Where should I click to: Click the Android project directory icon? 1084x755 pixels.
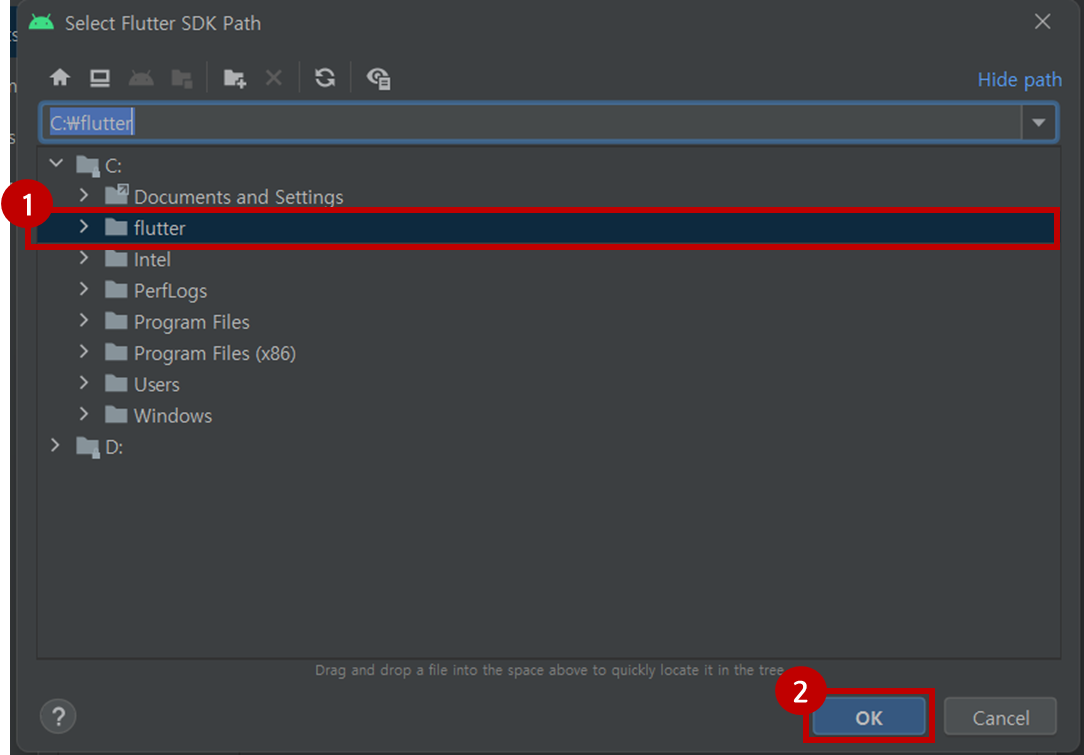tap(141, 78)
